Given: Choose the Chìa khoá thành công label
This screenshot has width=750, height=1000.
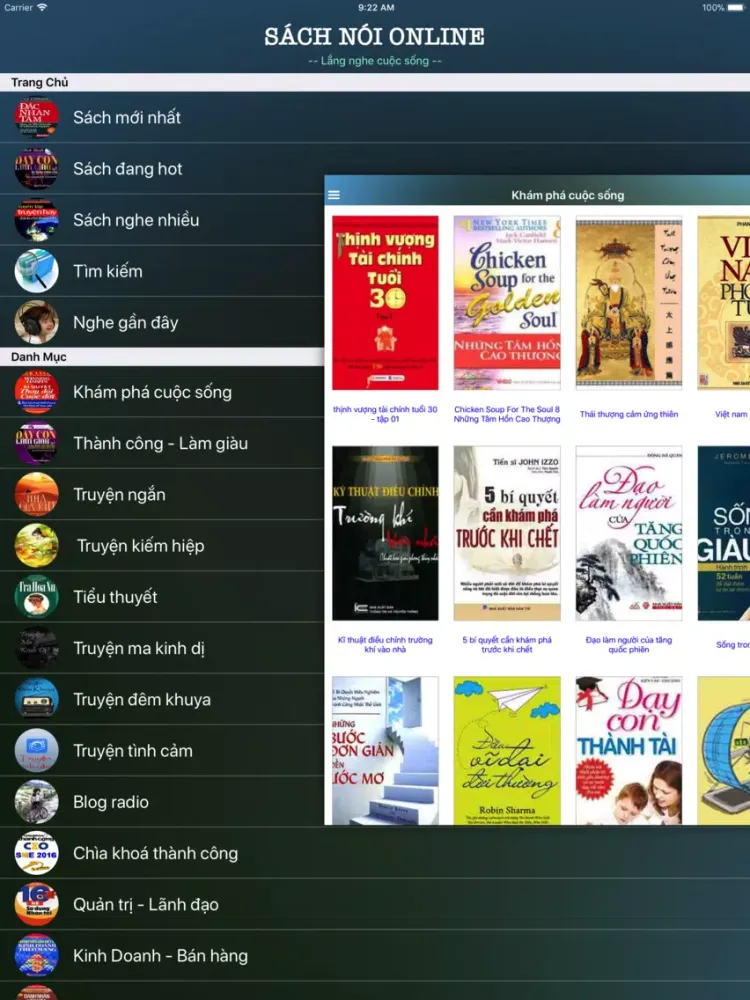Looking at the screenshot, I should point(156,853).
